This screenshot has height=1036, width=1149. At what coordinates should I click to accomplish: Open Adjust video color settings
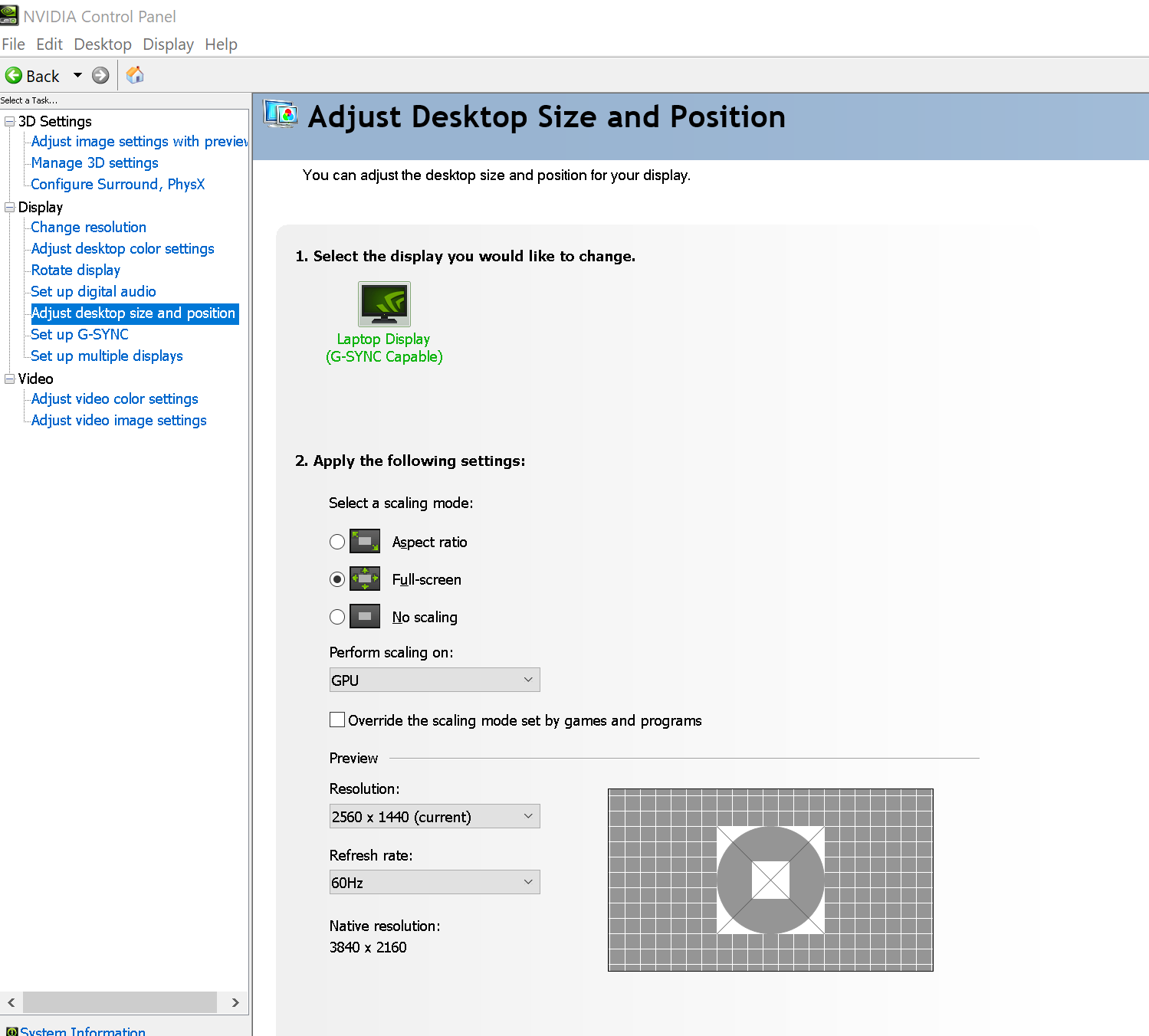coord(114,399)
